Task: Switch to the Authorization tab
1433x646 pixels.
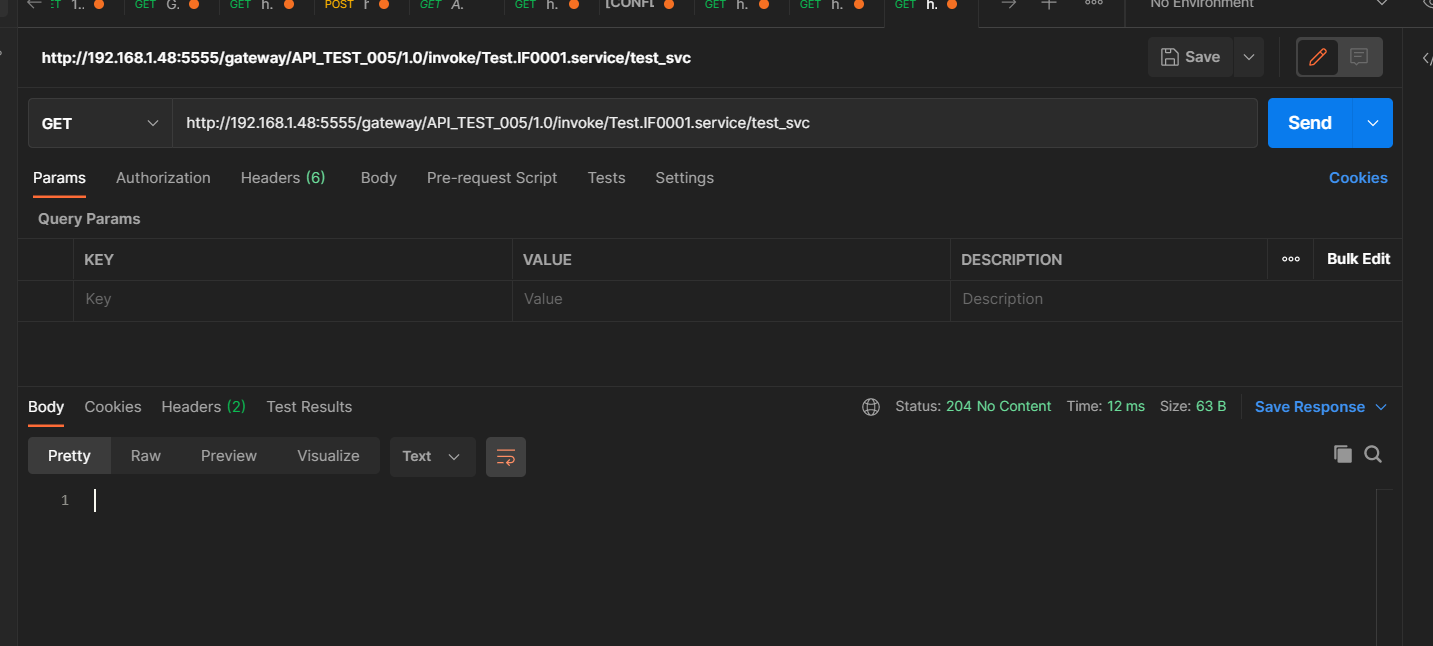Action: [x=163, y=178]
